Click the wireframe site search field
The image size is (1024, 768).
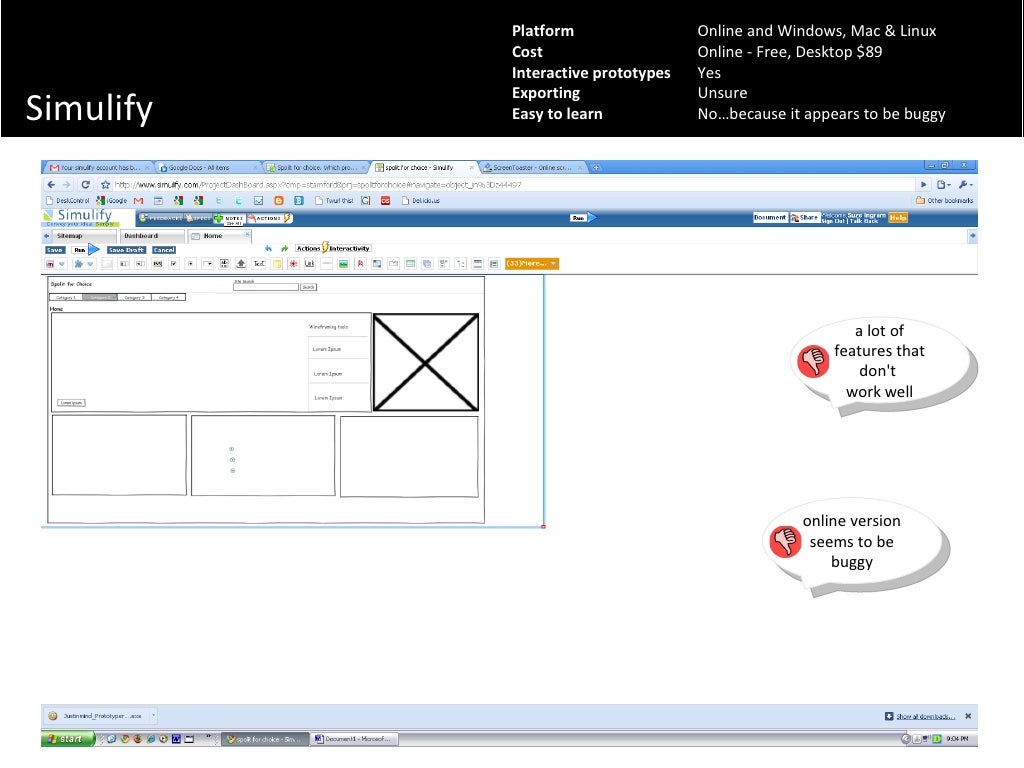(266, 287)
